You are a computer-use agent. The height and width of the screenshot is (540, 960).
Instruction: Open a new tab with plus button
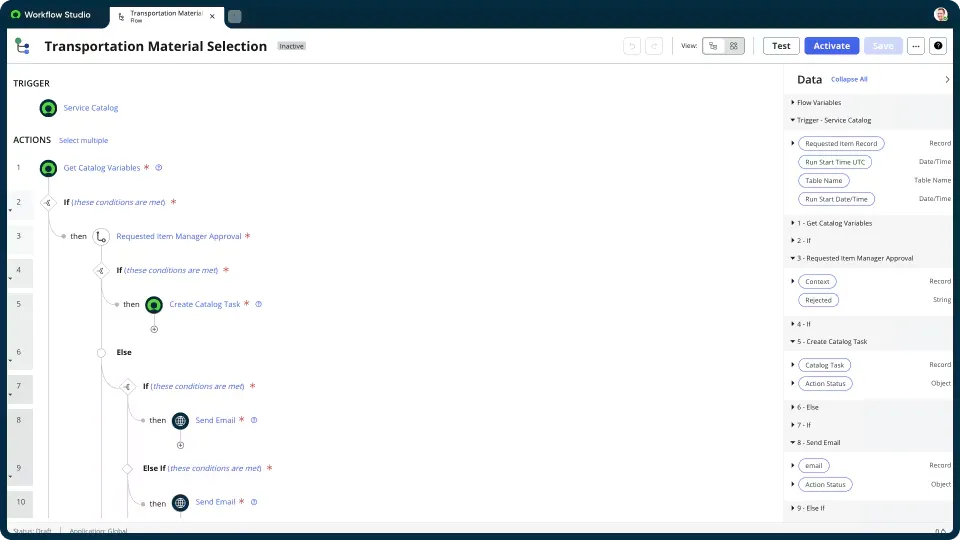click(x=234, y=17)
